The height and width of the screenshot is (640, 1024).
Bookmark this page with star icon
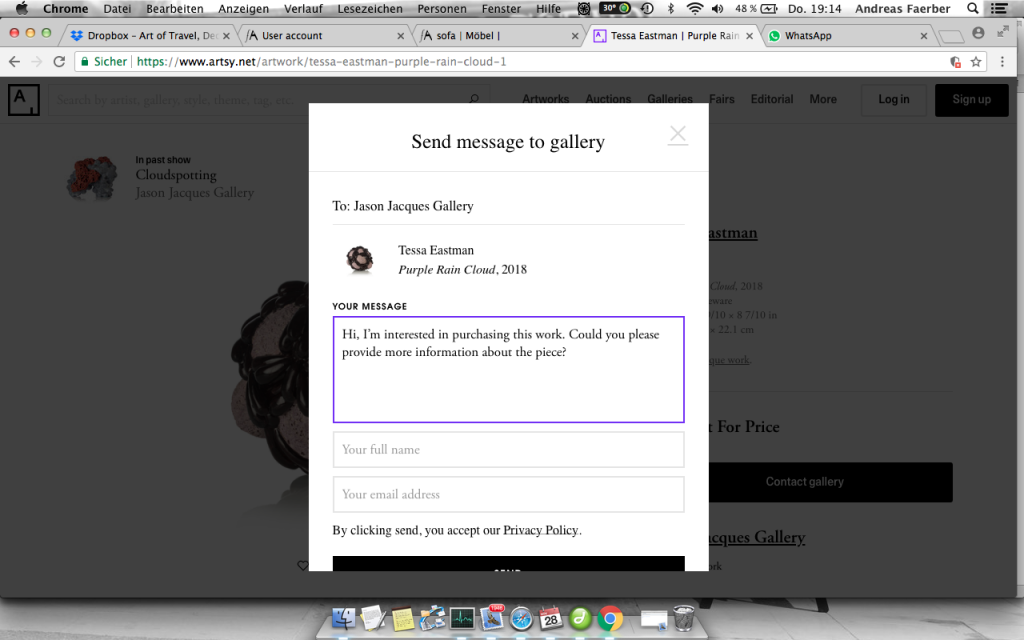976,62
